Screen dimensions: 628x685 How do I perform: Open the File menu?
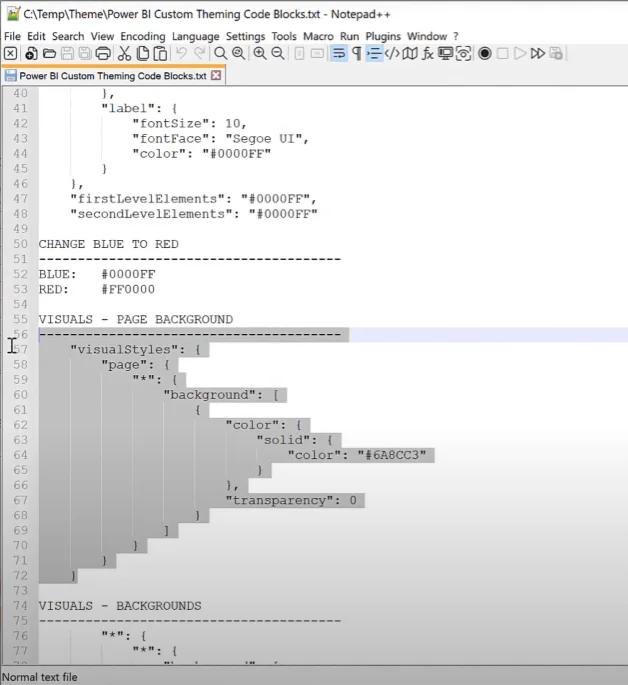click(12, 36)
